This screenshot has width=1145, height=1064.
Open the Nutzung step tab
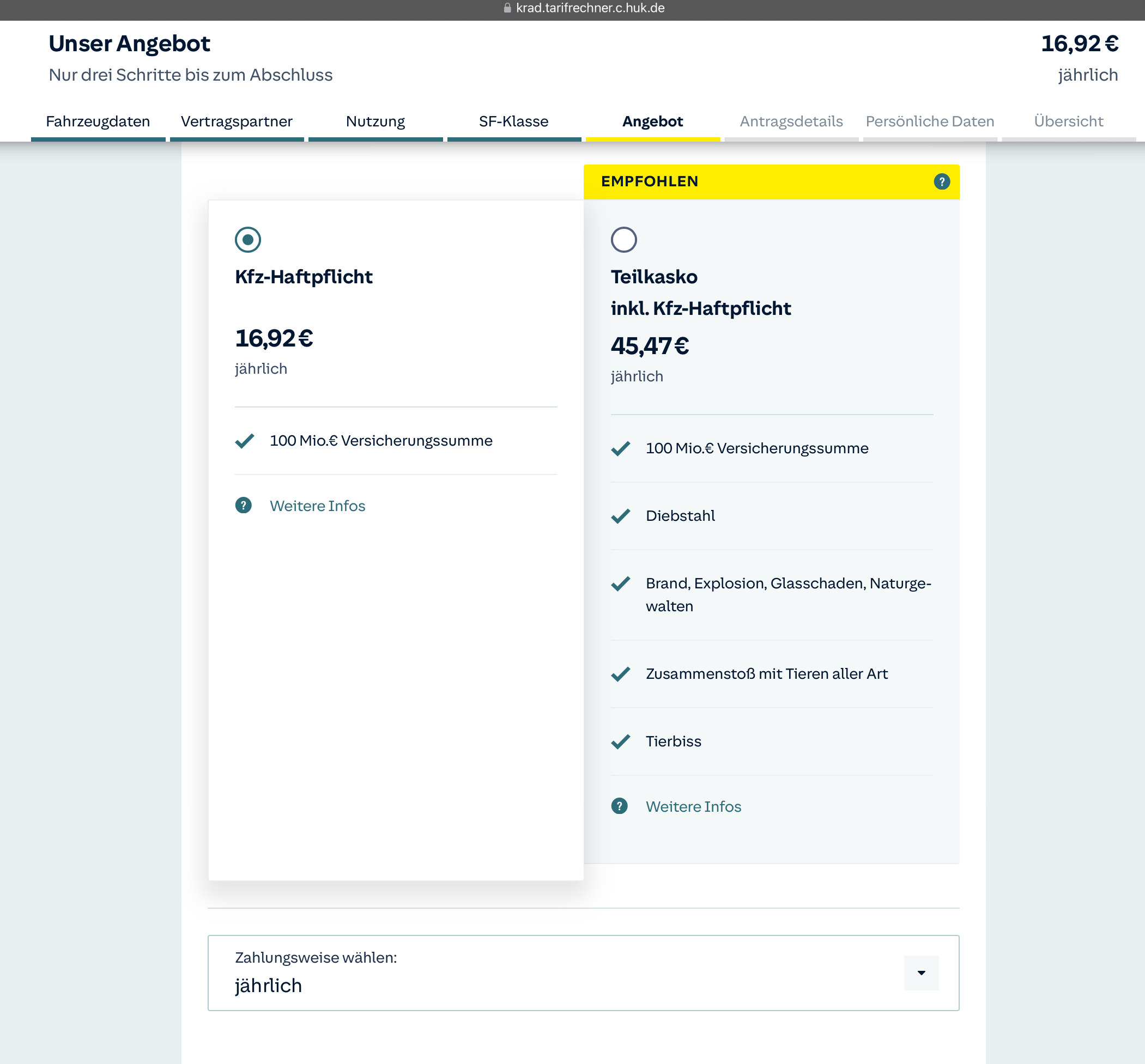[x=375, y=121]
